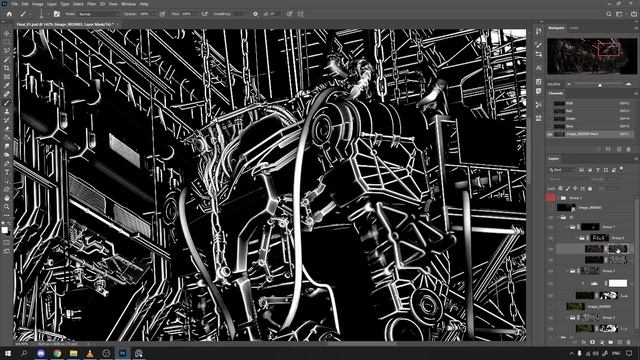
Task: Select the Red channel row
Action: click(591, 111)
